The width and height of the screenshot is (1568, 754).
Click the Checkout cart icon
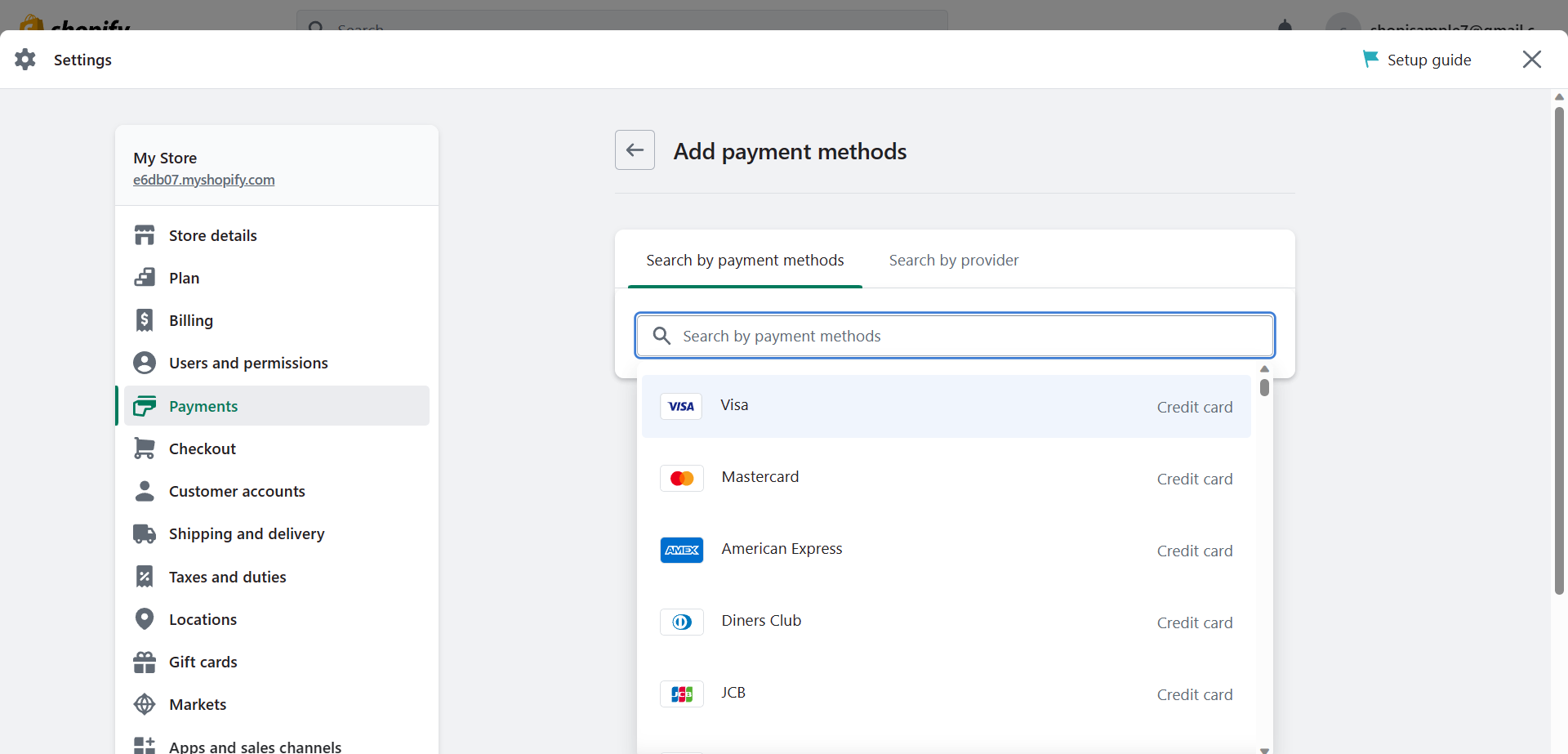145,448
